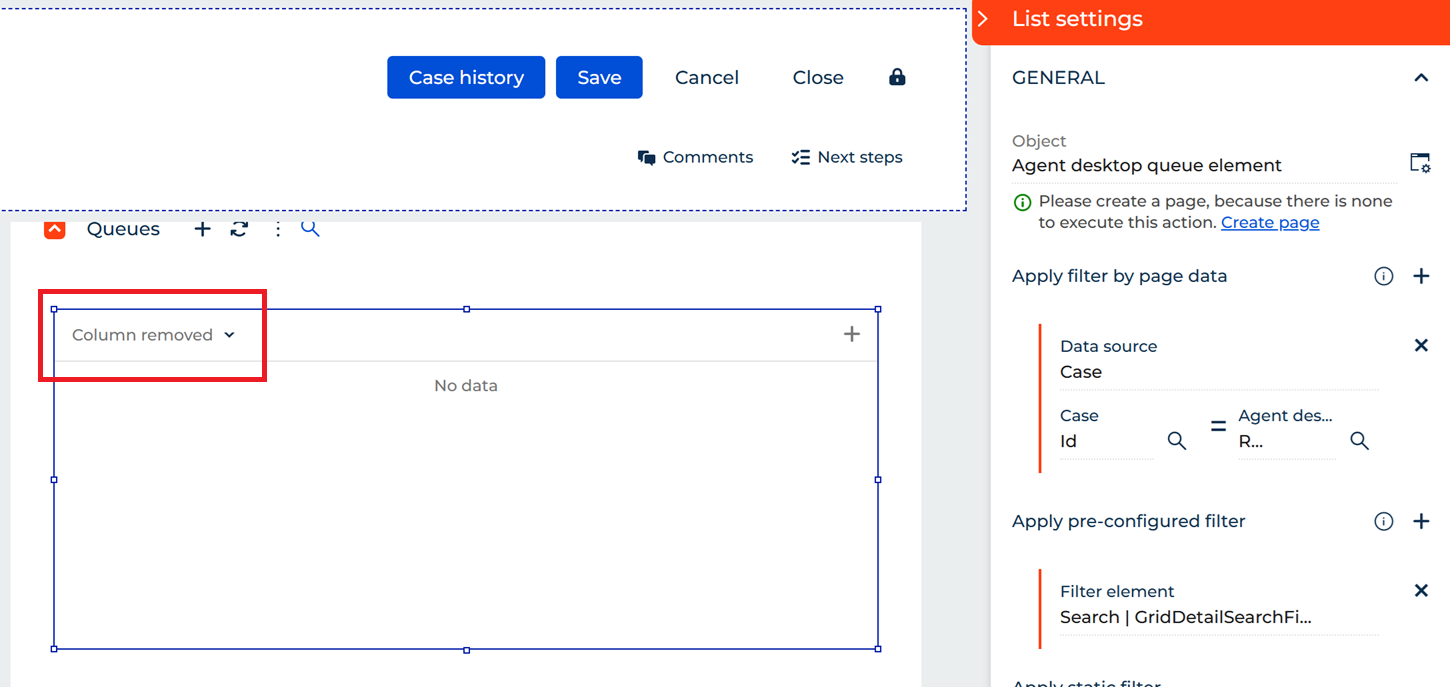Image resolution: width=1450 pixels, height=687 pixels.
Task: Collapse the Queues section
Action: click(x=55, y=229)
